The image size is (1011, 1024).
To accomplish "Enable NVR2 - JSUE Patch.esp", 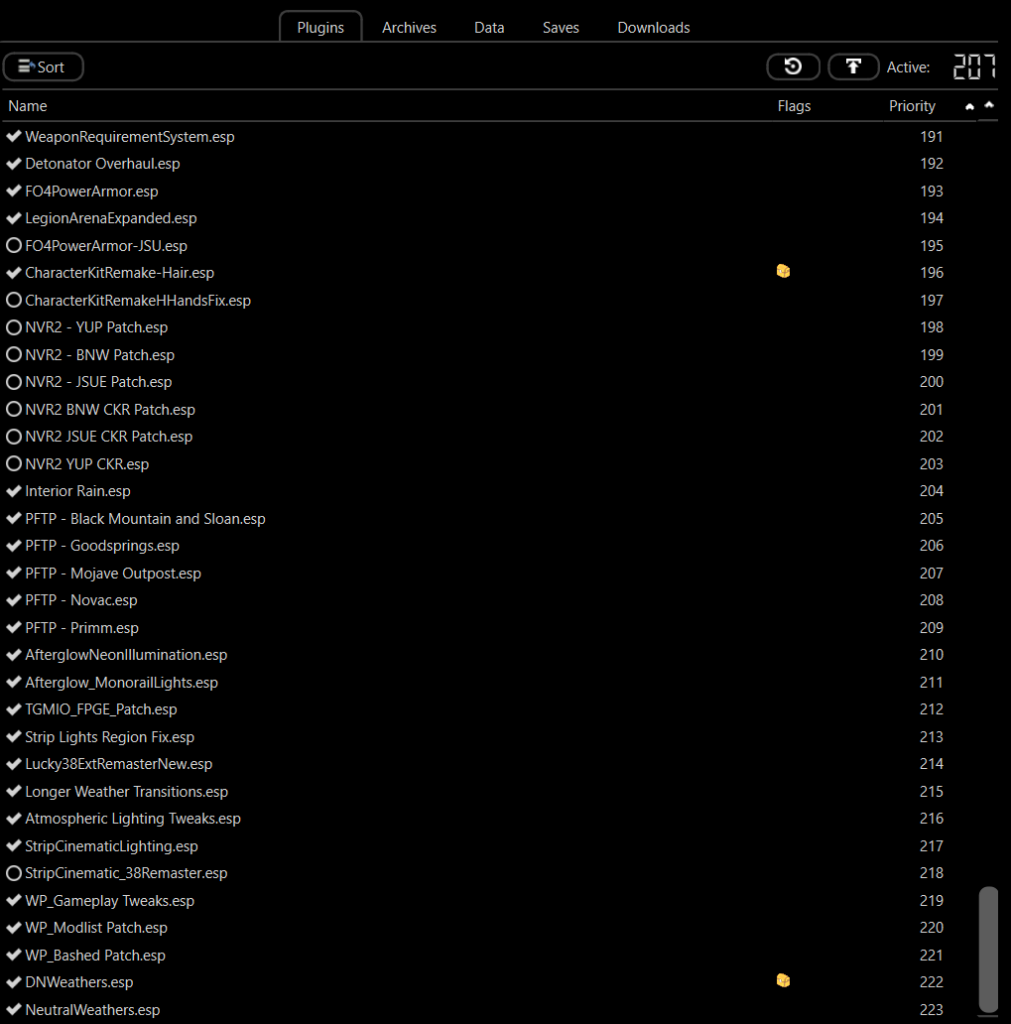I will [x=14, y=382].
